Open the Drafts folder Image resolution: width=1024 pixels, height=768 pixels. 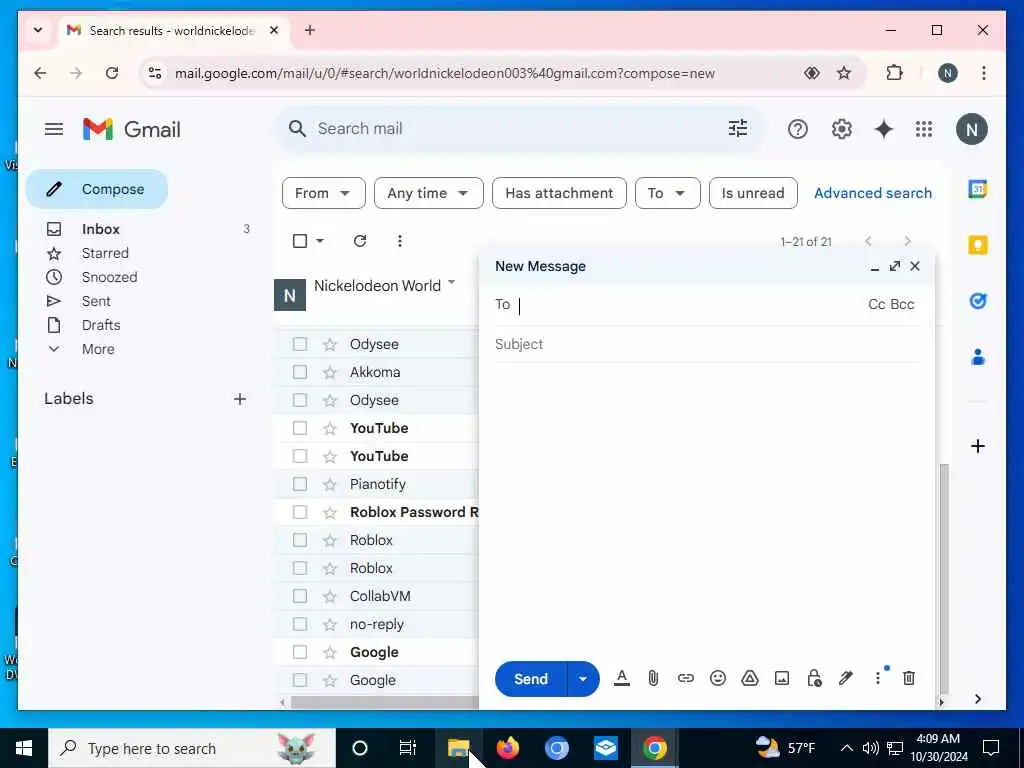pyautogui.click(x=101, y=325)
